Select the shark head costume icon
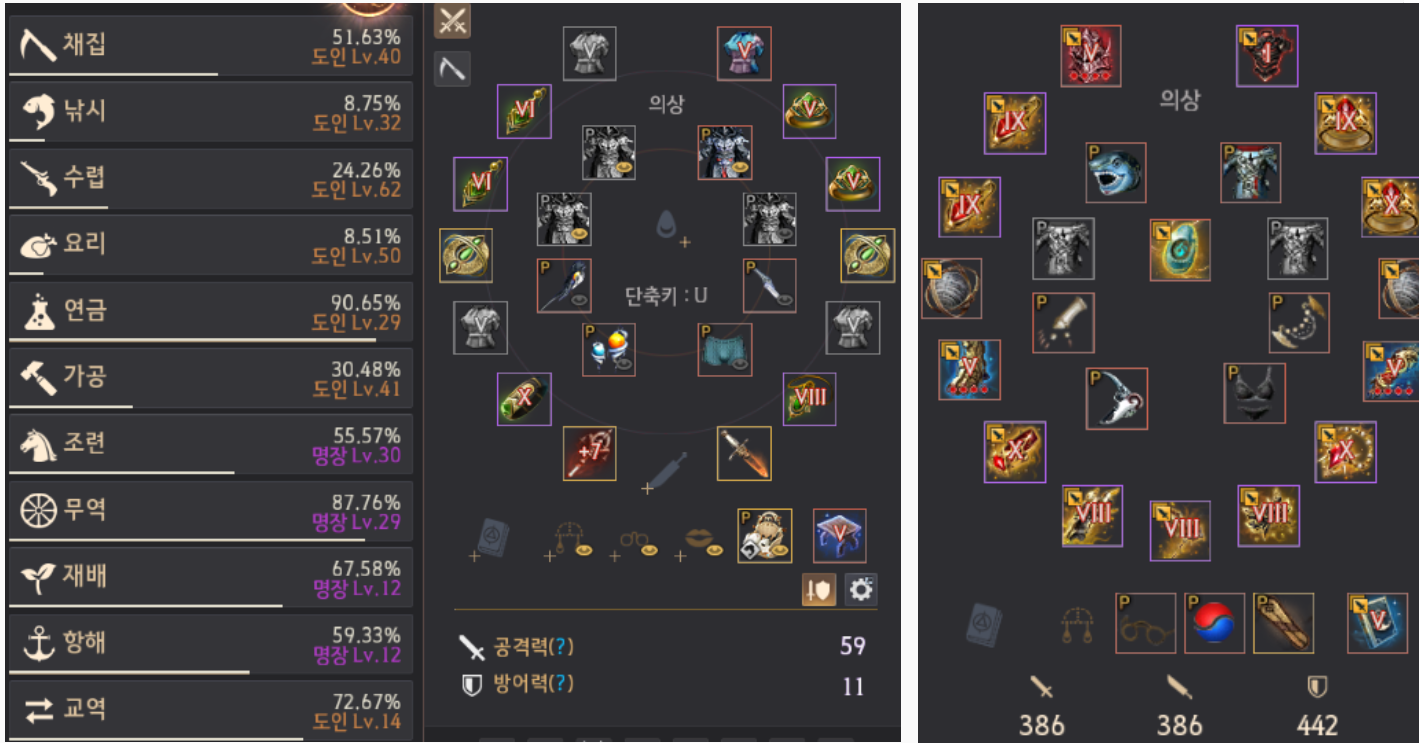 [1116, 173]
